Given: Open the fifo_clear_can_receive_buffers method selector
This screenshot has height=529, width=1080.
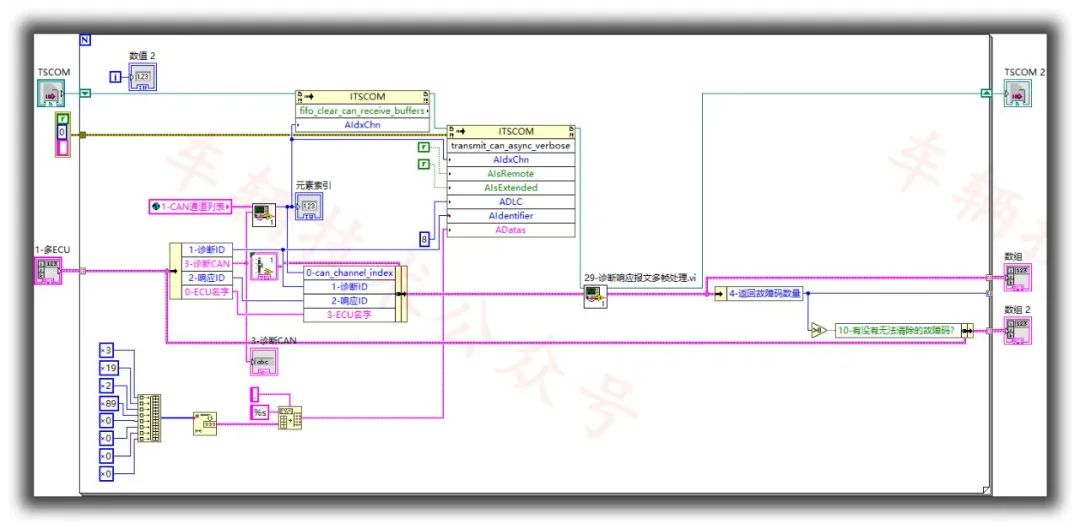Looking at the screenshot, I should [x=363, y=111].
